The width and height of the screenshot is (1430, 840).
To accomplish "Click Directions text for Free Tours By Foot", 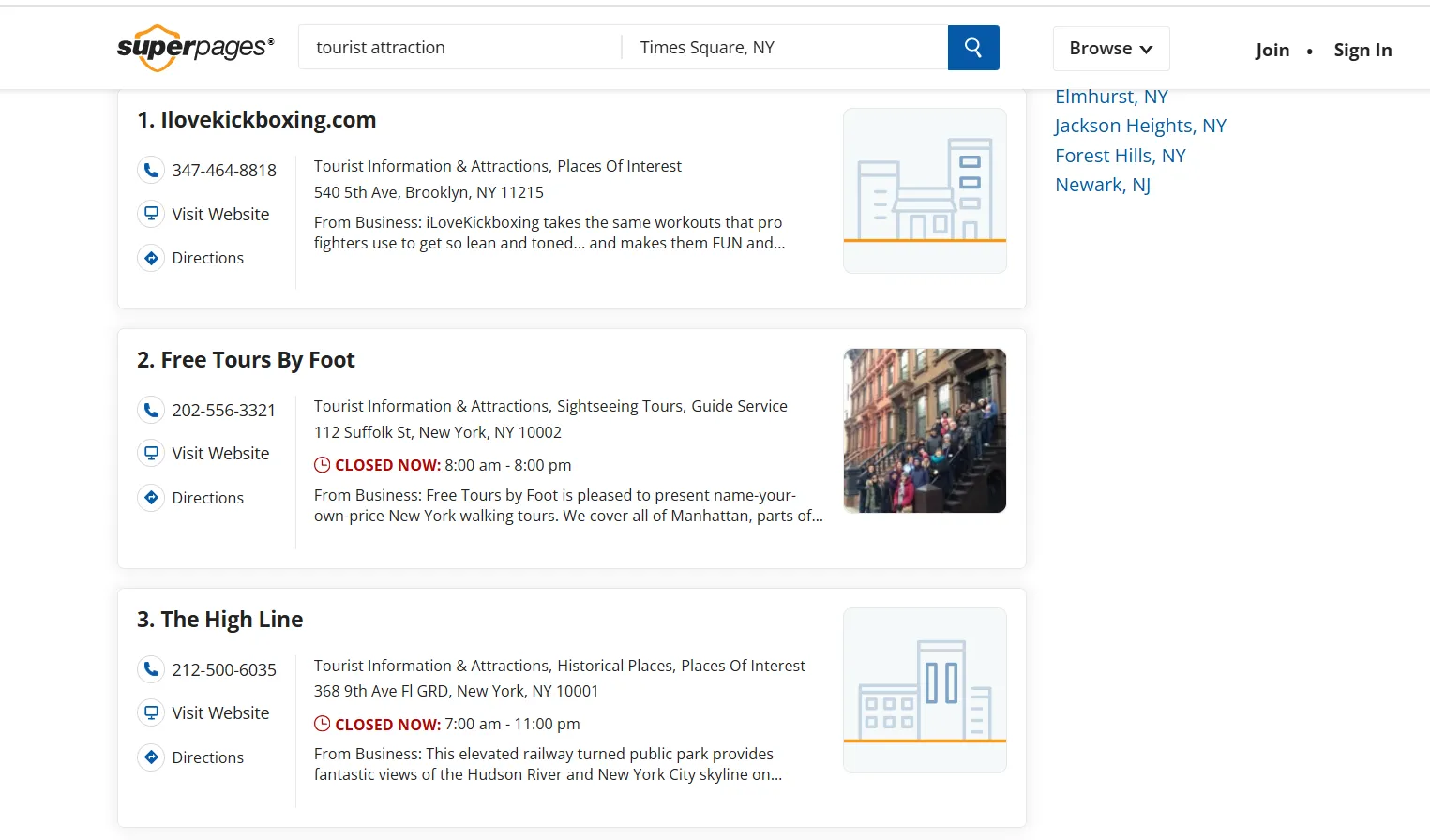I will (x=207, y=498).
